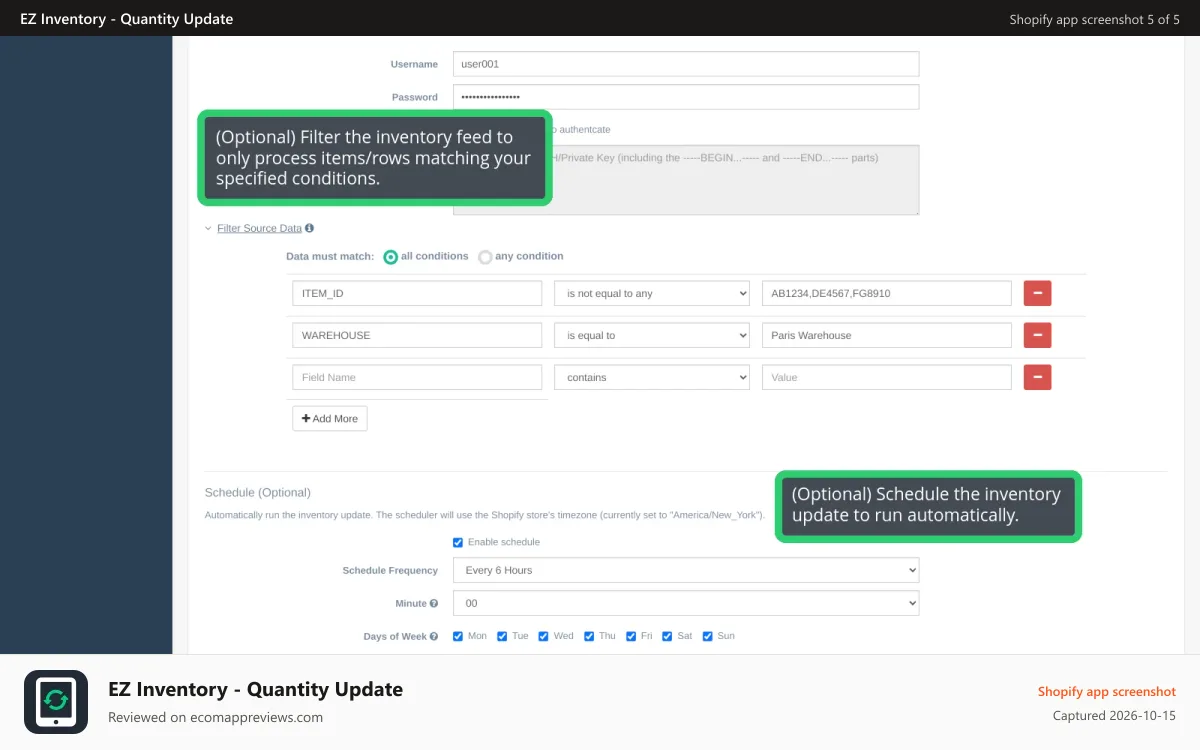
Task: Open the Minute '00' dropdown
Action: click(686, 603)
